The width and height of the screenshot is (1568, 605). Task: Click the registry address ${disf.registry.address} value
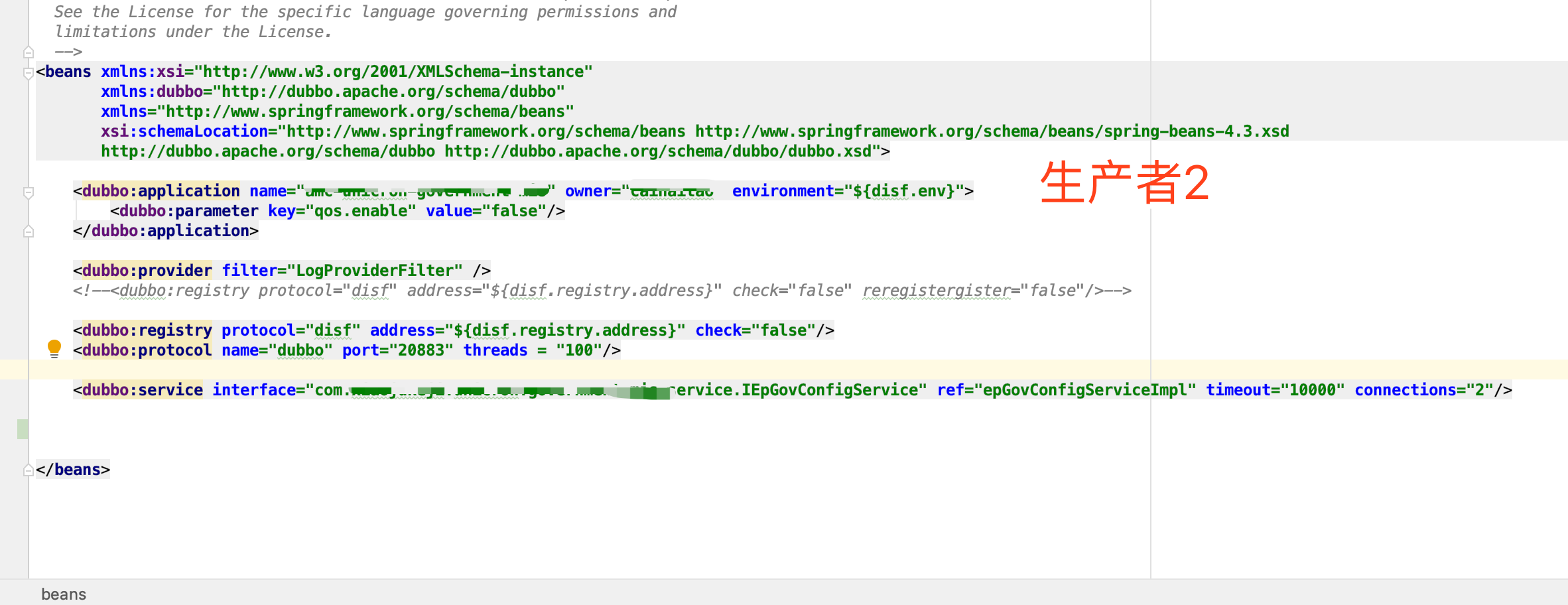tap(565, 330)
